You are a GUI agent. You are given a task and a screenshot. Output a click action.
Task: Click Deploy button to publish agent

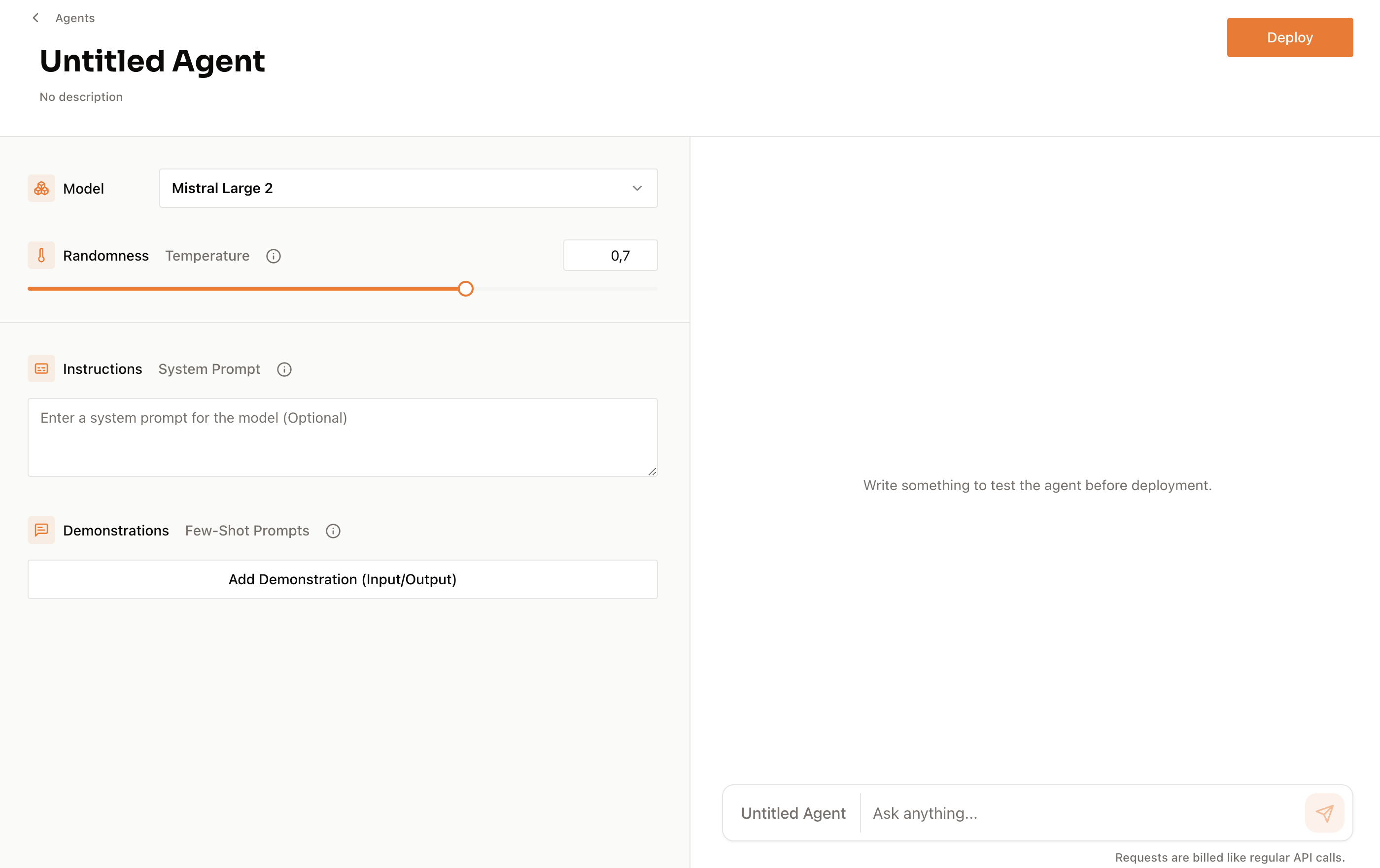[x=1290, y=37]
